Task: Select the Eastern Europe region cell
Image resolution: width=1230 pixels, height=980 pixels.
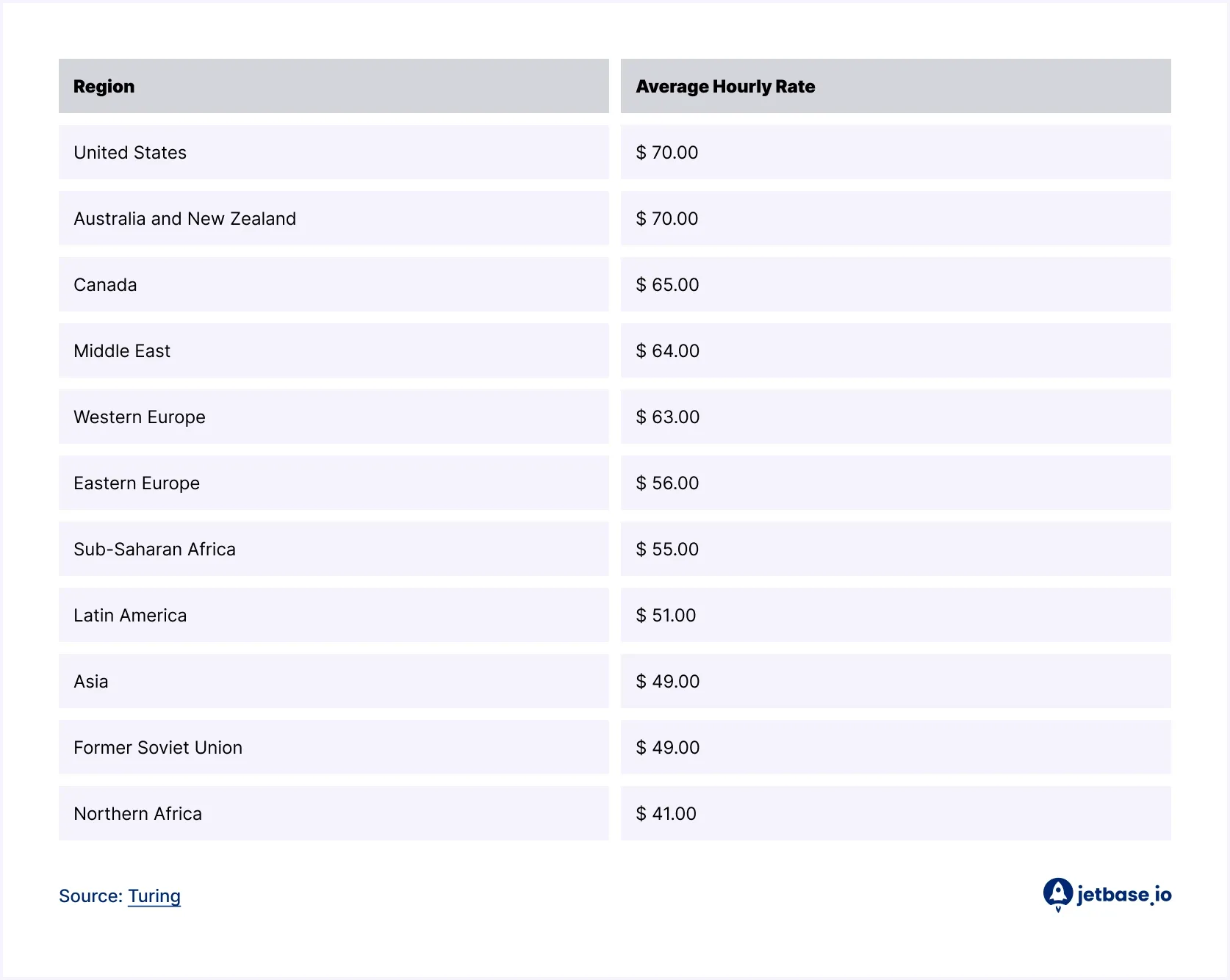Action: tap(137, 483)
